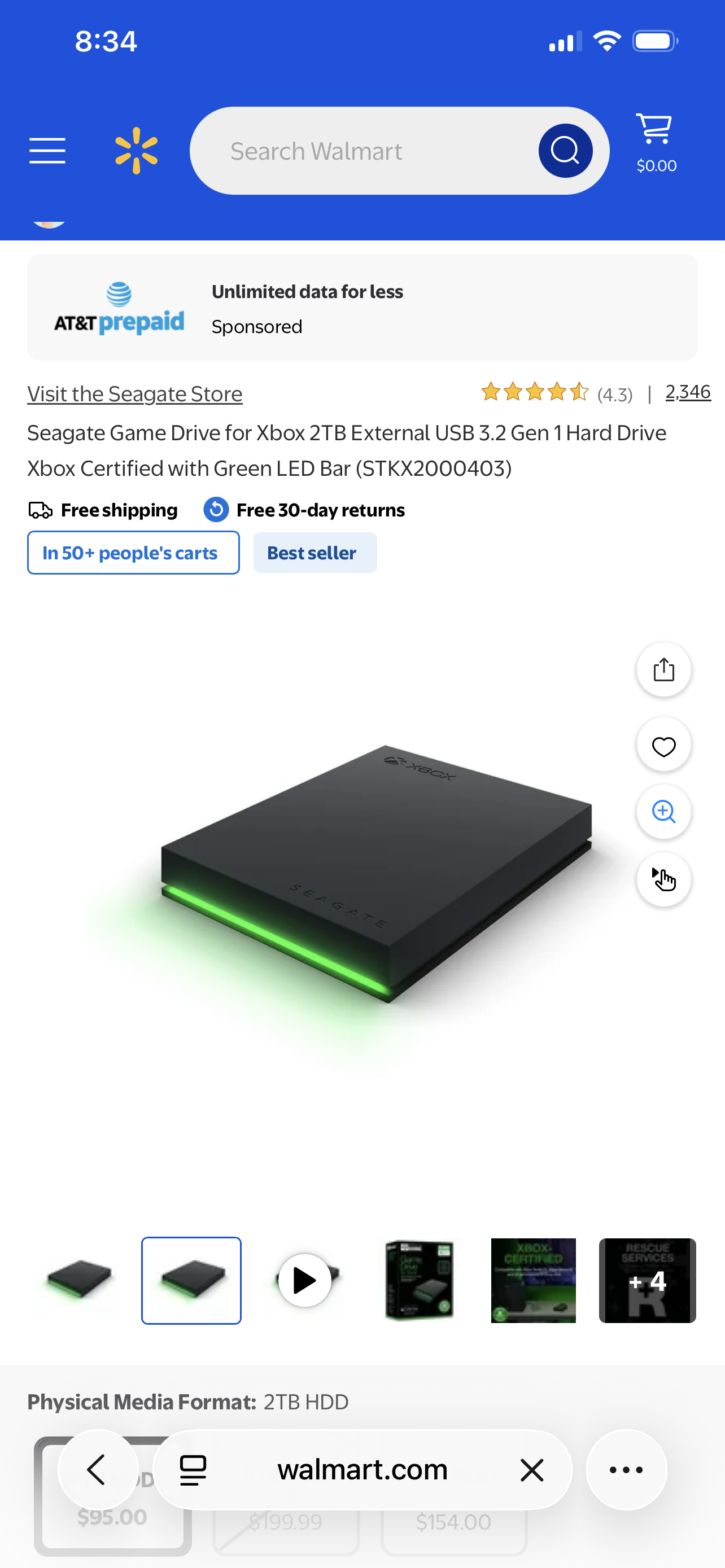Image resolution: width=725 pixels, height=1568 pixels.
Task: Open the shopping cart showing $0.00
Action: (656, 143)
